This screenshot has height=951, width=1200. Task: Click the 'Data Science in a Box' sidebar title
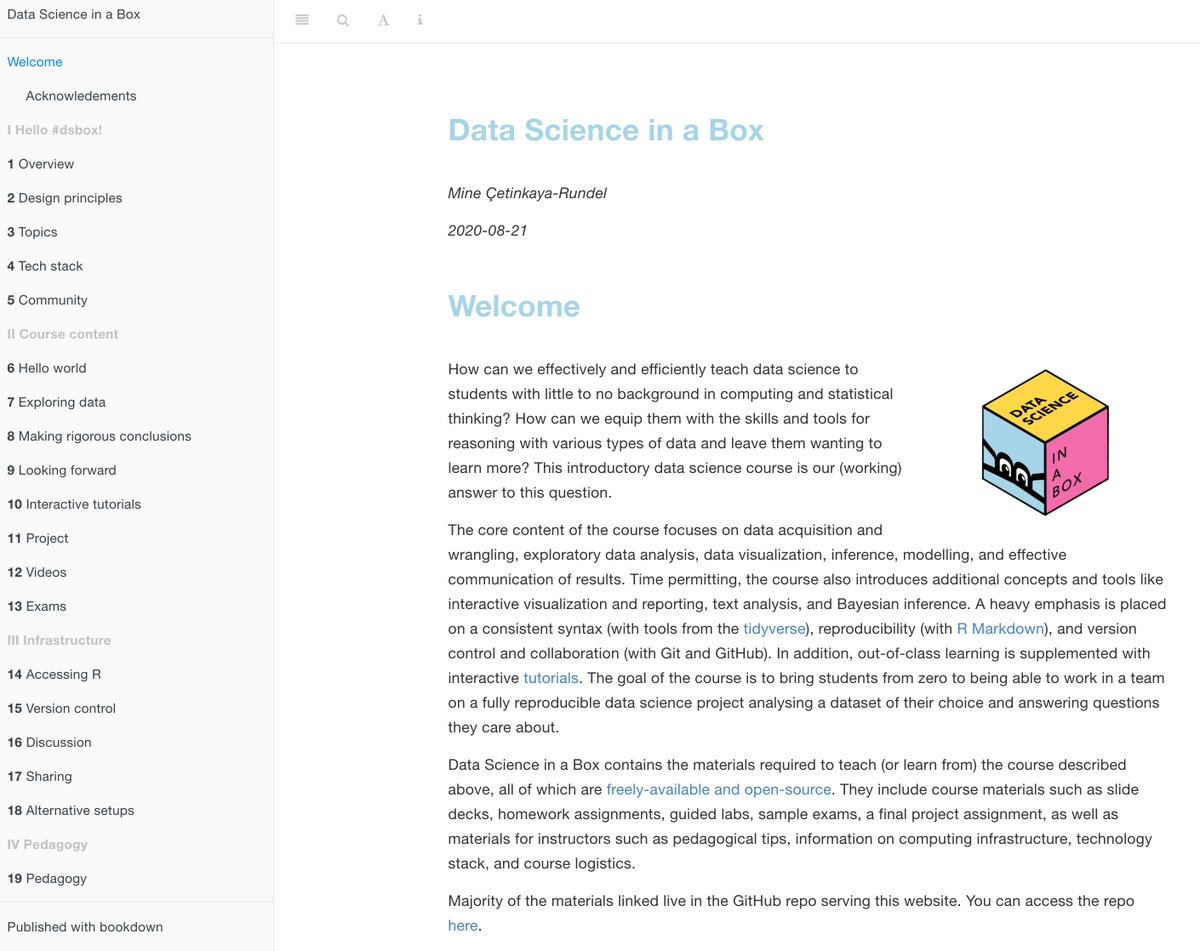pyautogui.click(x=74, y=14)
